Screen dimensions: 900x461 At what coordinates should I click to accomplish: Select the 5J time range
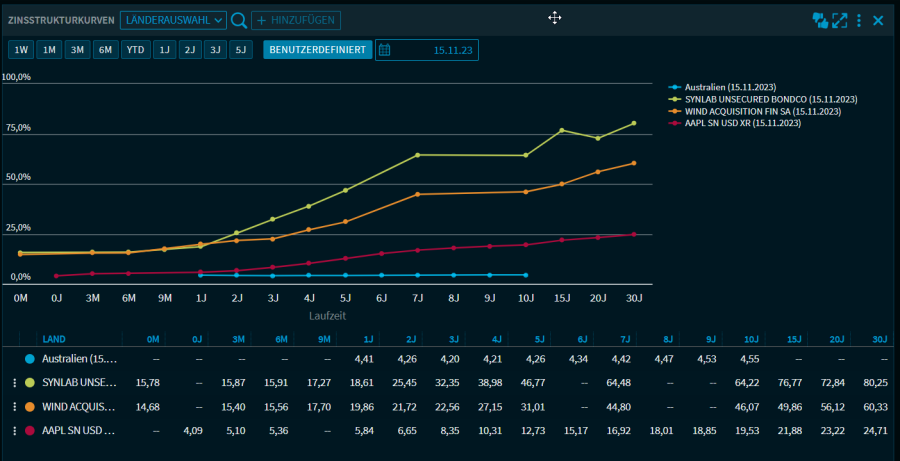(x=240, y=50)
